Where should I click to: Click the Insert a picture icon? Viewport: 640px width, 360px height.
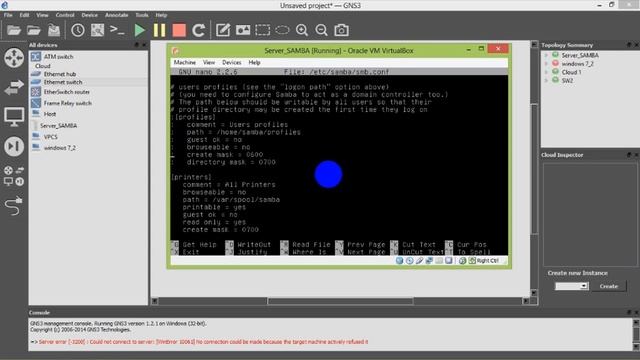click(242, 30)
